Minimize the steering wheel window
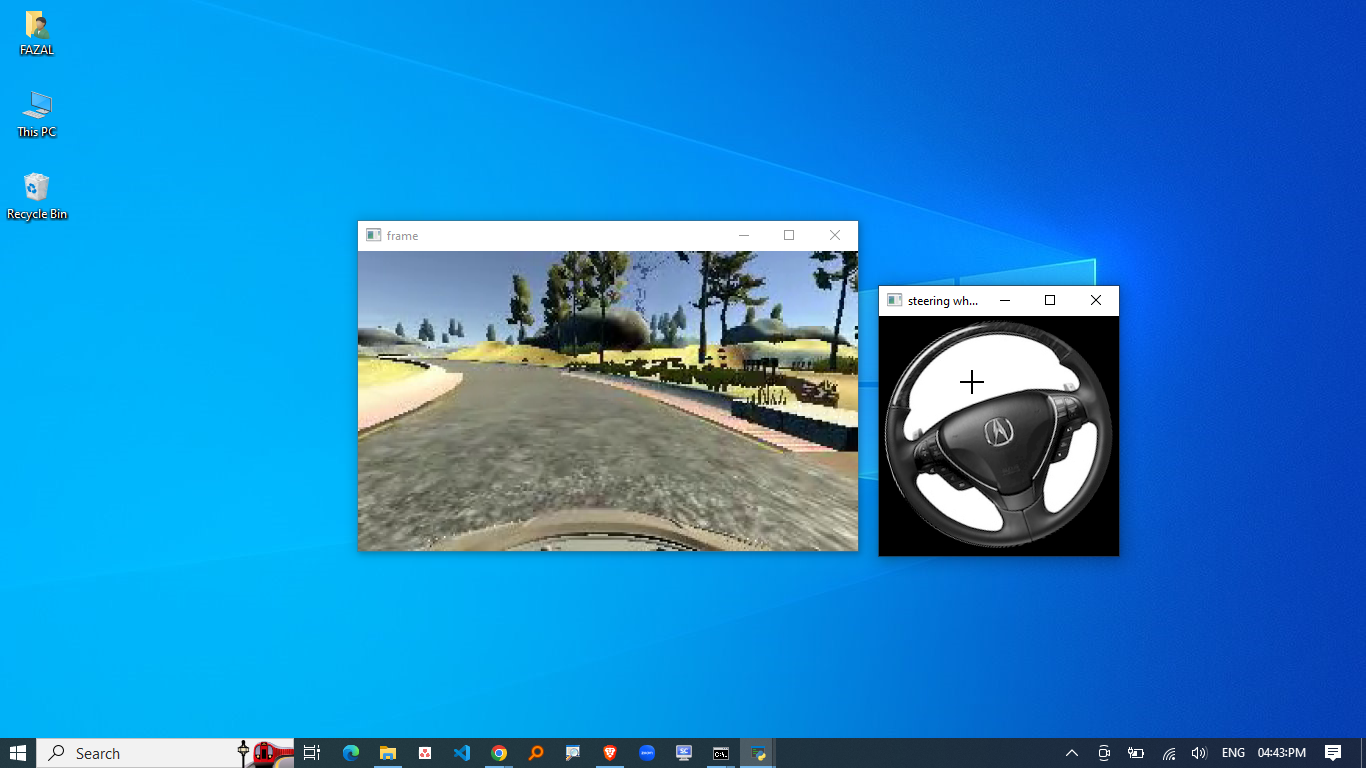The height and width of the screenshot is (768, 1366). pyautogui.click(x=1005, y=300)
